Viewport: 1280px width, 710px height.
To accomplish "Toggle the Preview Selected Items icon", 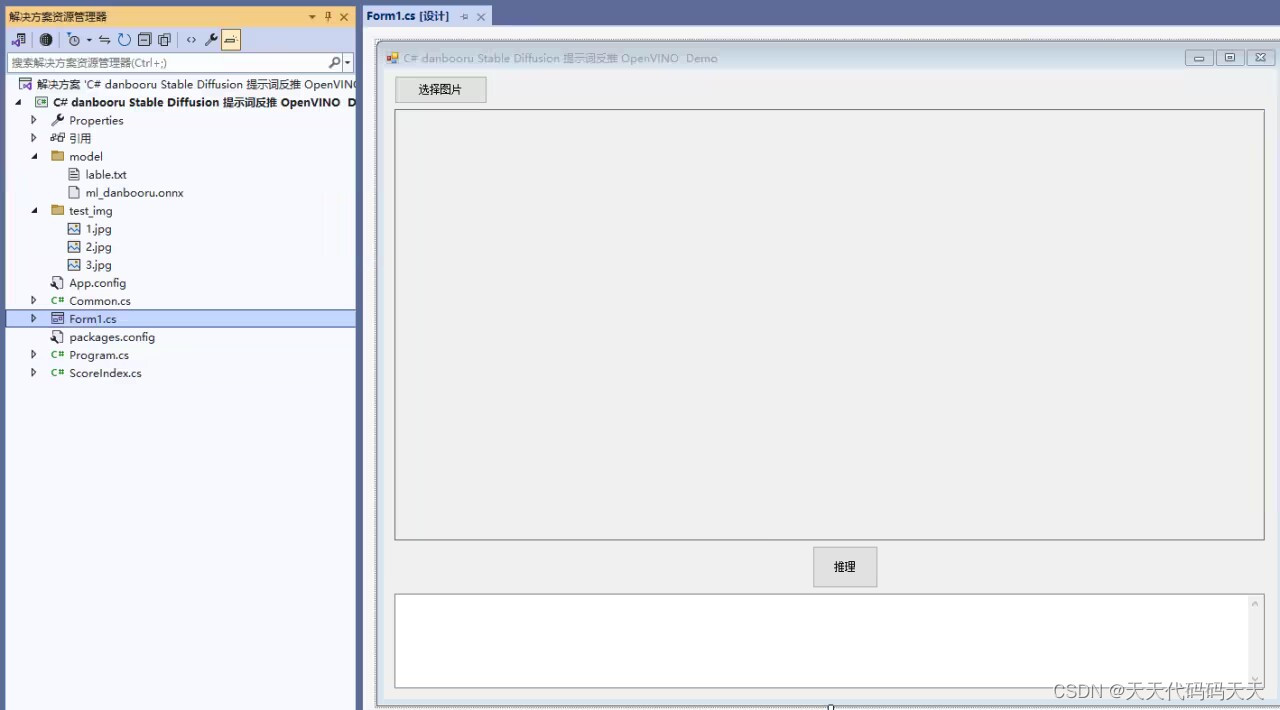I will [x=231, y=40].
